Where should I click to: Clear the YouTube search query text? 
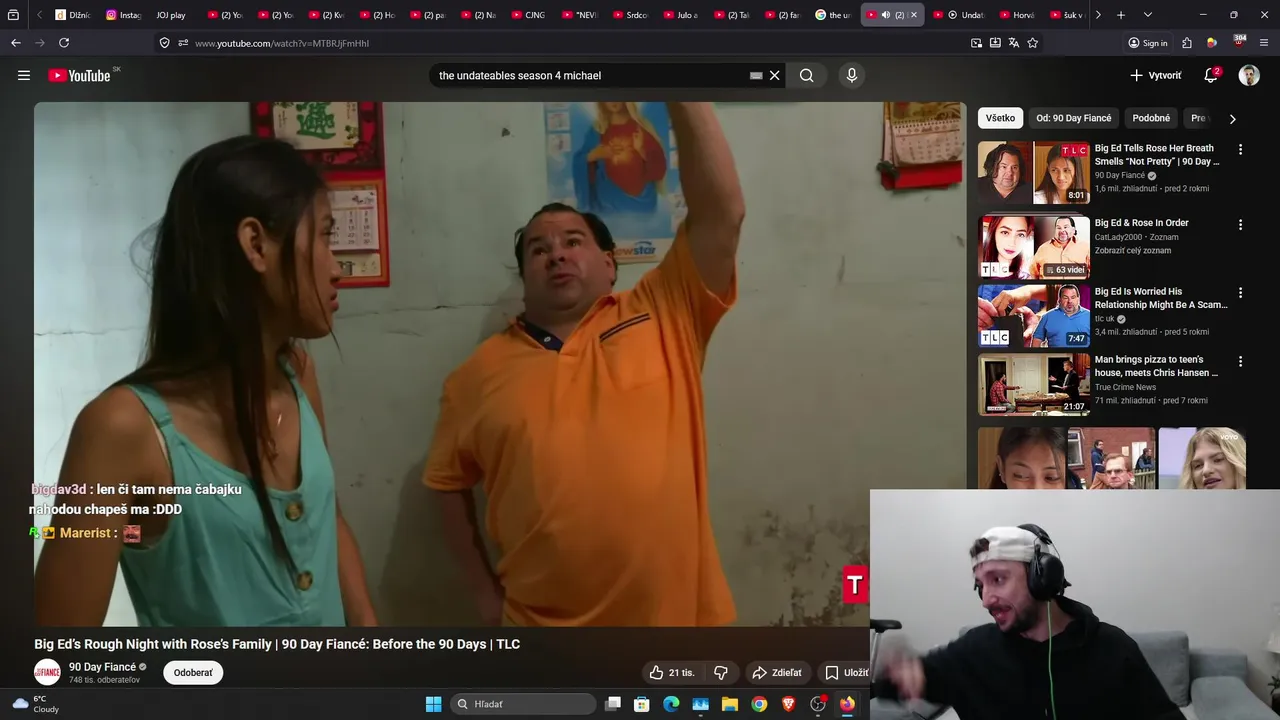pos(774,75)
